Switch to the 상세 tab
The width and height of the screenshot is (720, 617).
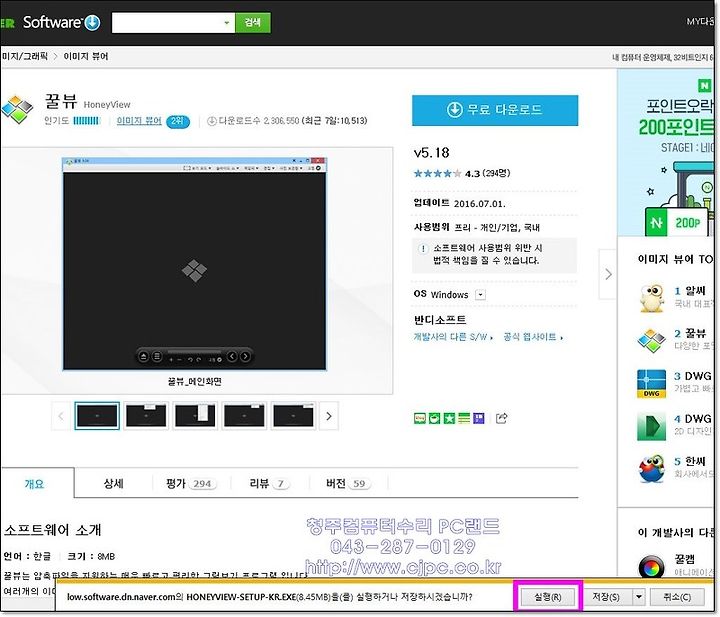click(x=113, y=483)
